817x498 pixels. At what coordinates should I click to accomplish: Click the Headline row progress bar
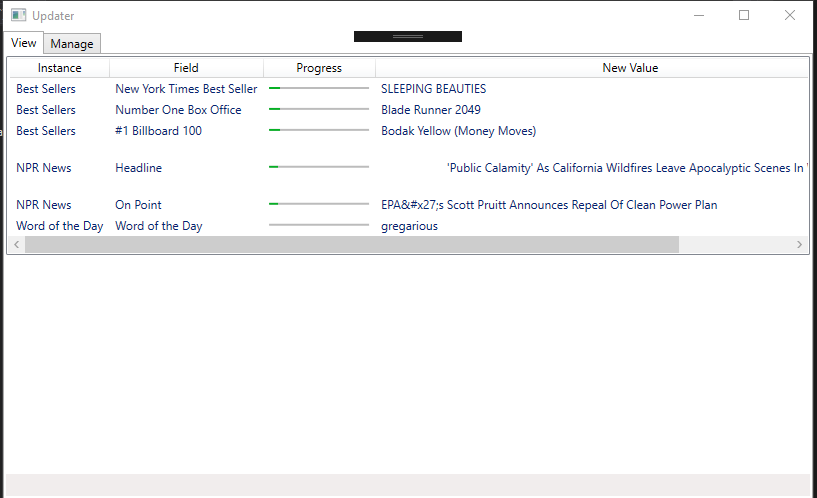click(319, 167)
